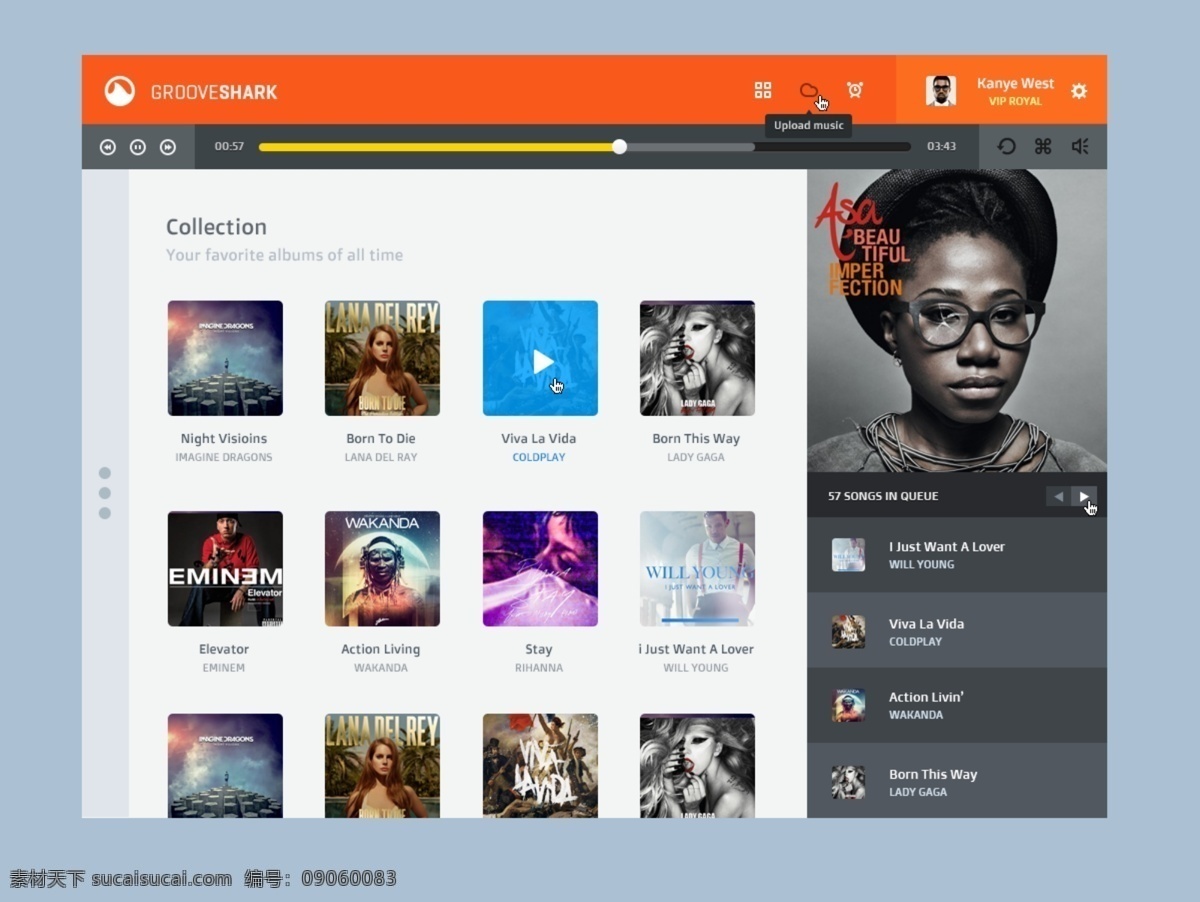Image resolution: width=1200 pixels, height=902 pixels.
Task: Play "Born This Way" queue row
Action: tap(957, 781)
